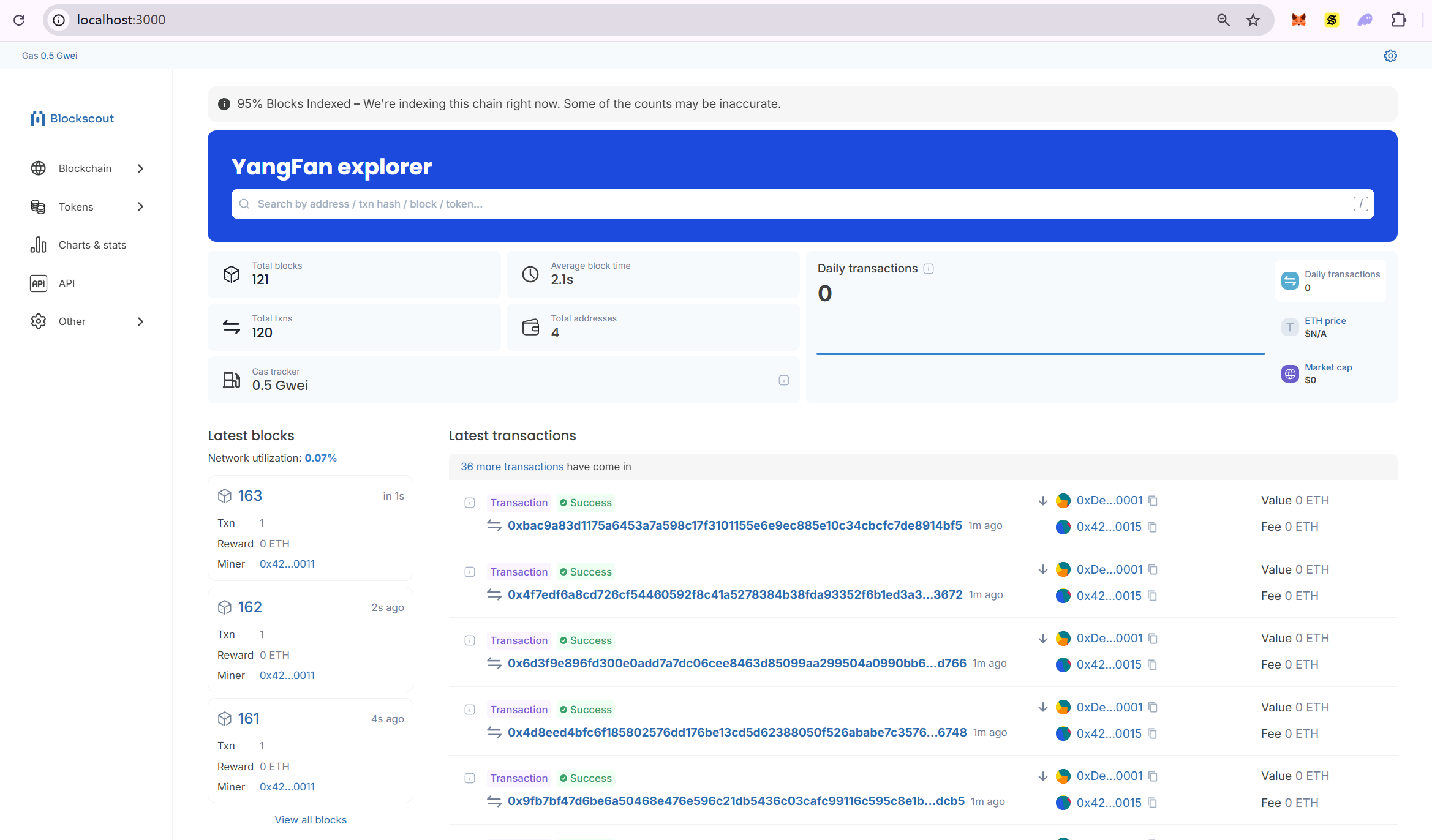Toggle details square on third transaction row

[470, 640]
